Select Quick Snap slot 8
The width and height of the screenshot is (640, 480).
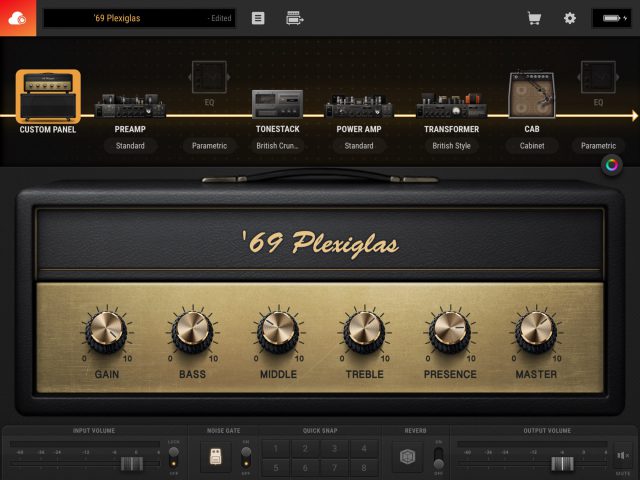coord(364,467)
